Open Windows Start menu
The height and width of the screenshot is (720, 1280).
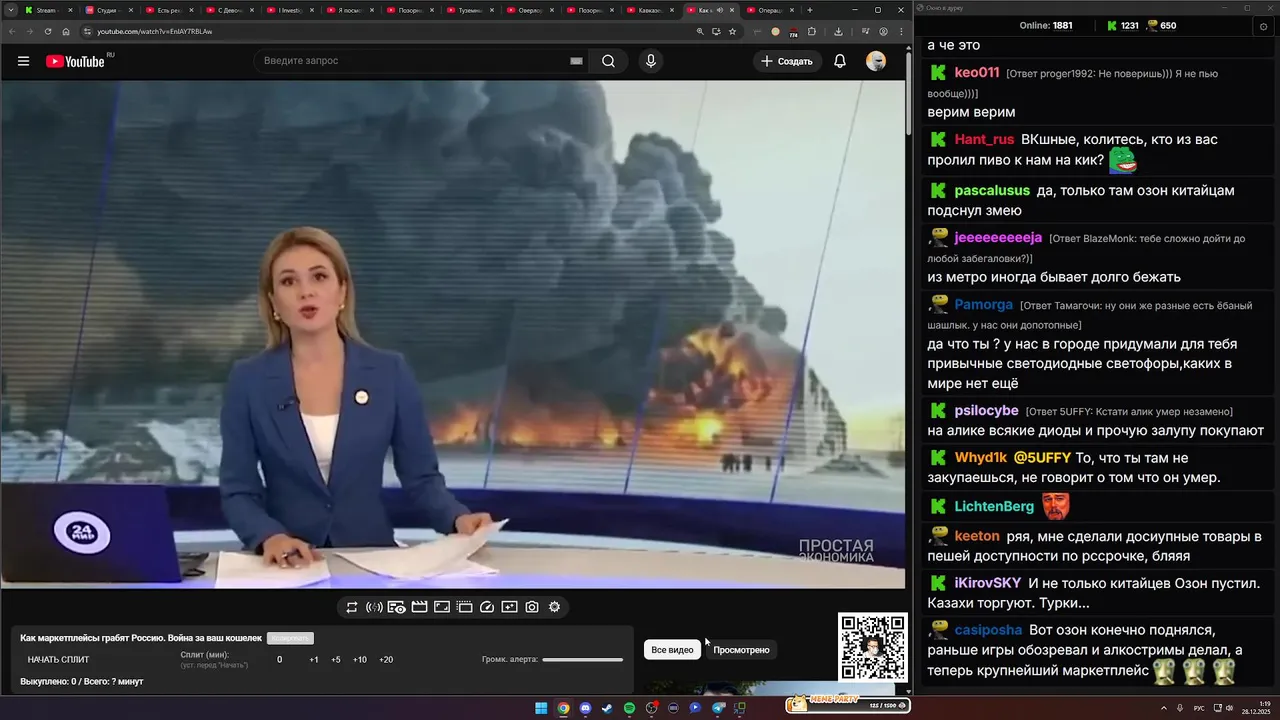(541, 708)
